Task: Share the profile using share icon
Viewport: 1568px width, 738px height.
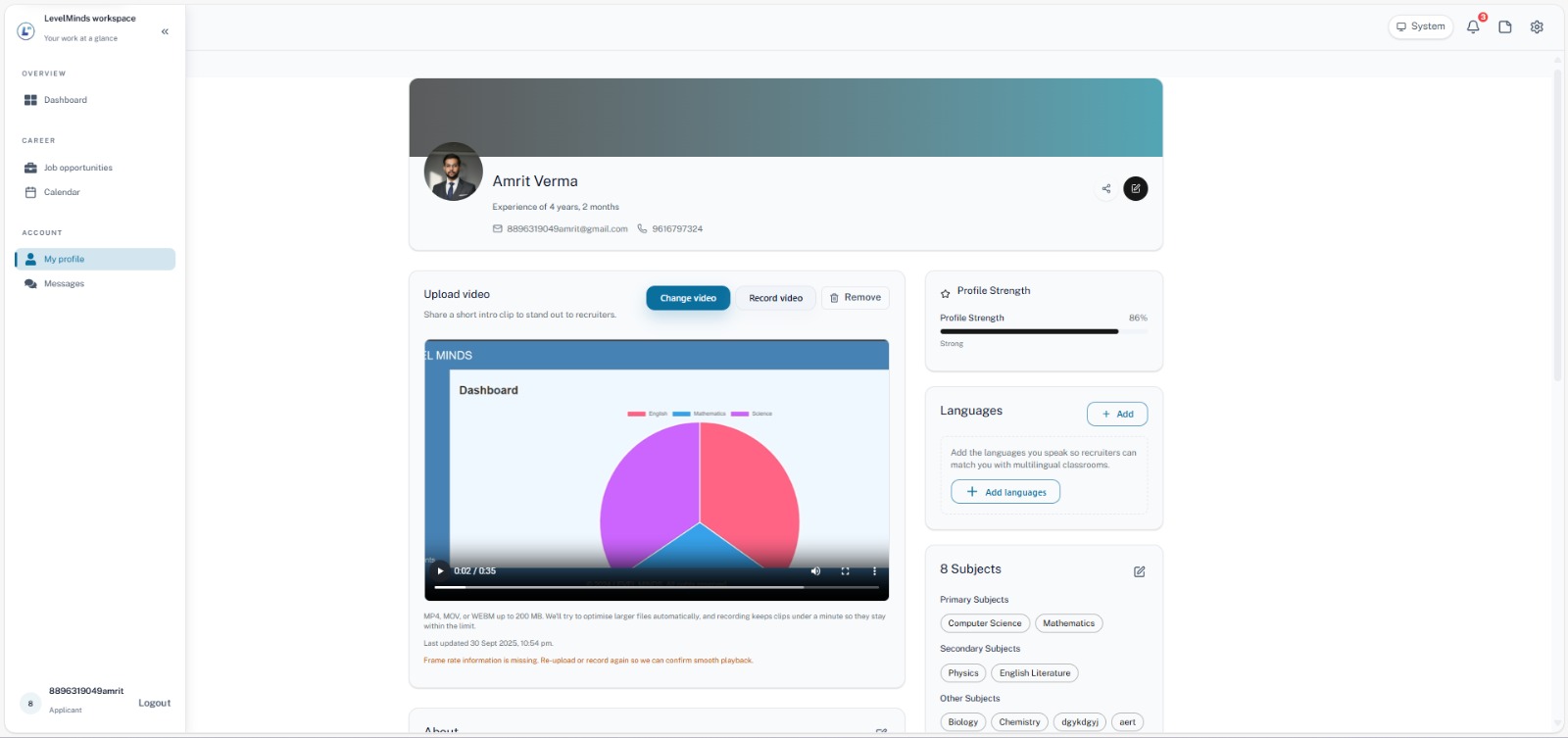Action: (1106, 188)
